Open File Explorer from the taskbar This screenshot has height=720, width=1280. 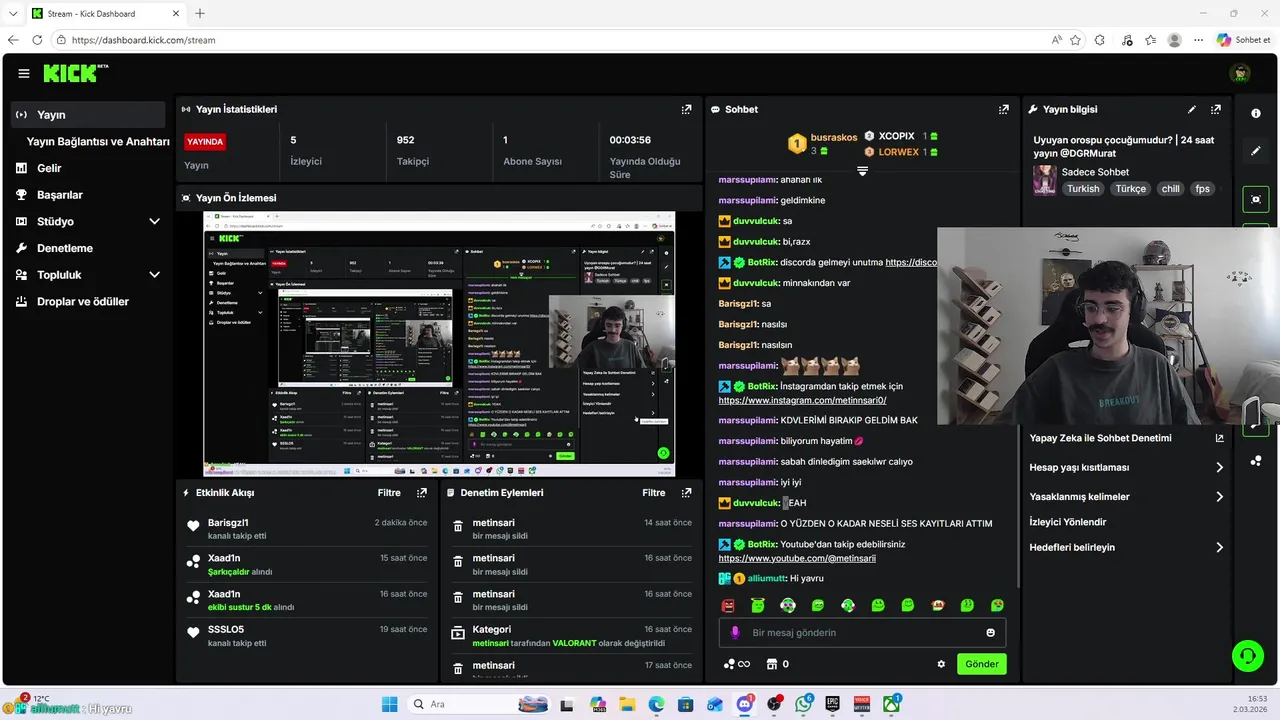pos(628,704)
